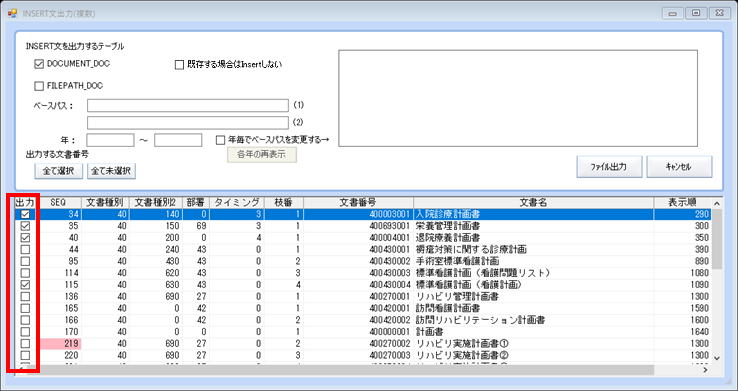738x391 pixels.
Task: Click document number 400693001 cell
Action: (359, 226)
